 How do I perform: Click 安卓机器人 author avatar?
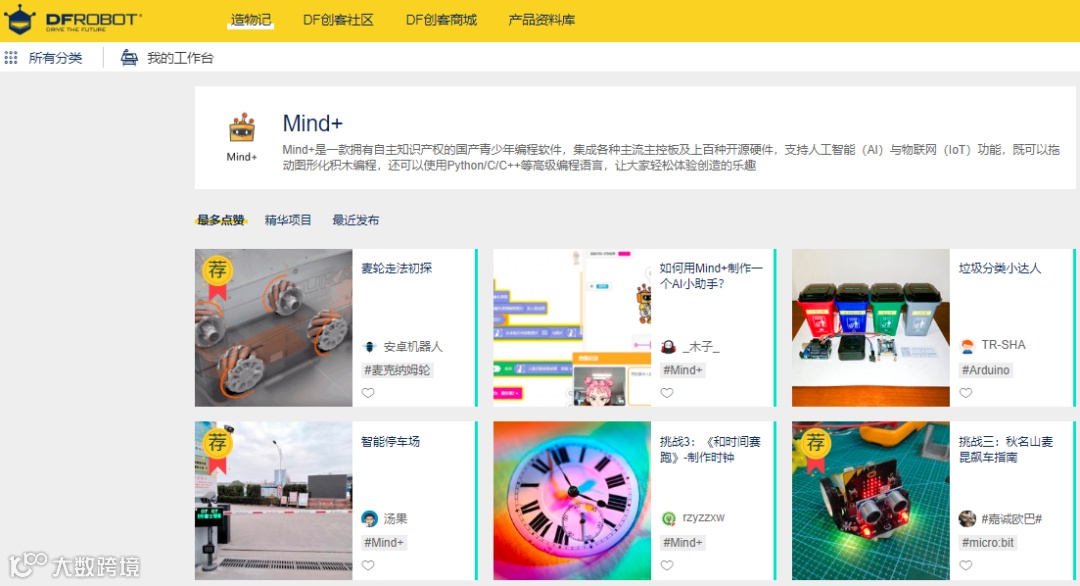pos(369,346)
